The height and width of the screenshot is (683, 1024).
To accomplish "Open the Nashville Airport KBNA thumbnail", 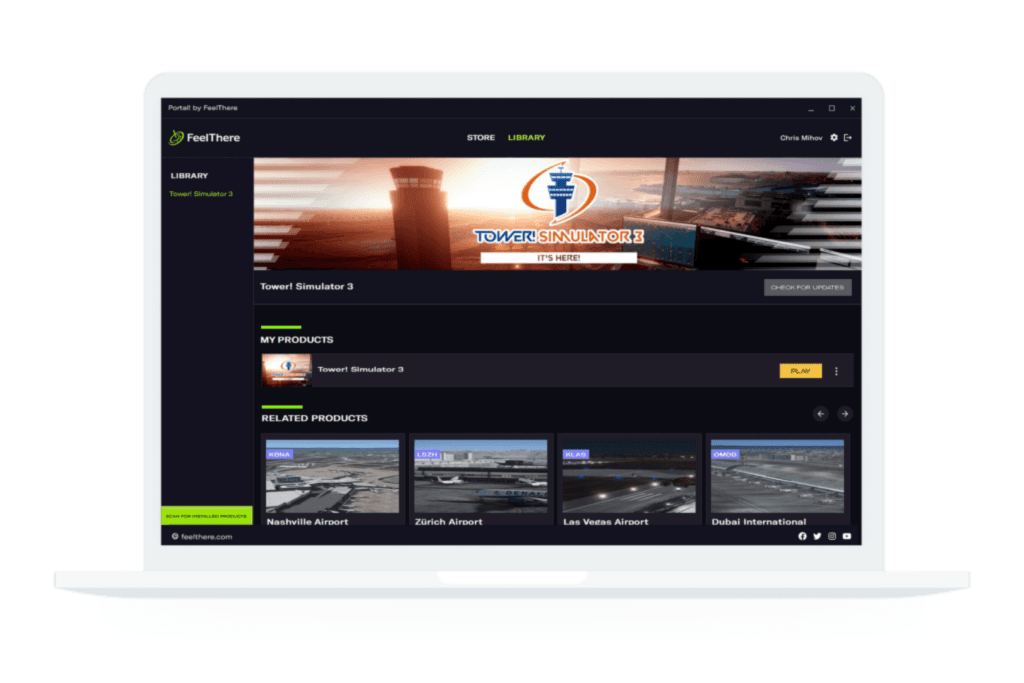I will click(332, 476).
